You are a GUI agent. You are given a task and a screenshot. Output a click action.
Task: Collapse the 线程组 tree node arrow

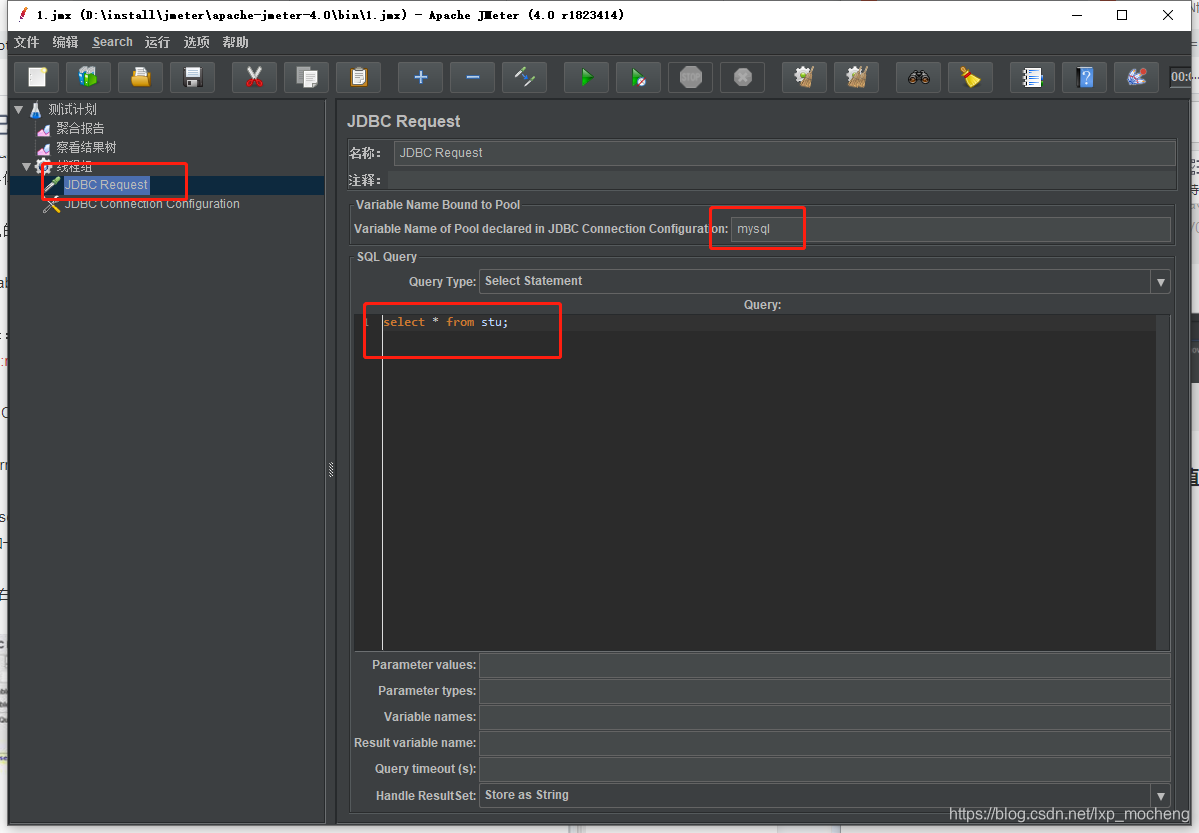27,166
